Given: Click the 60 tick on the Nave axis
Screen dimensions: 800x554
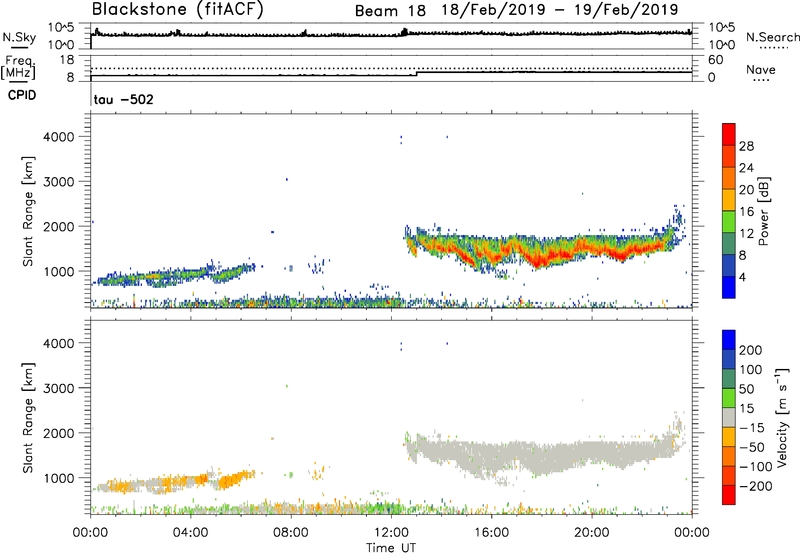Looking at the screenshot, I should click(715, 60).
